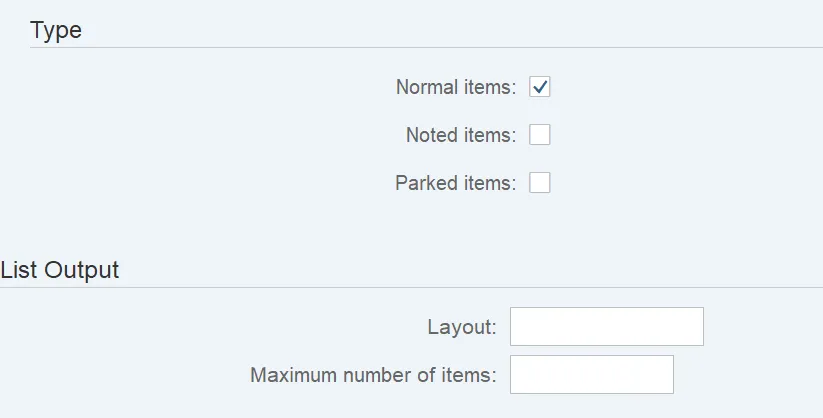The width and height of the screenshot is (823, 418).
Task: Mark the empty Parked items box
Action: 540,183
